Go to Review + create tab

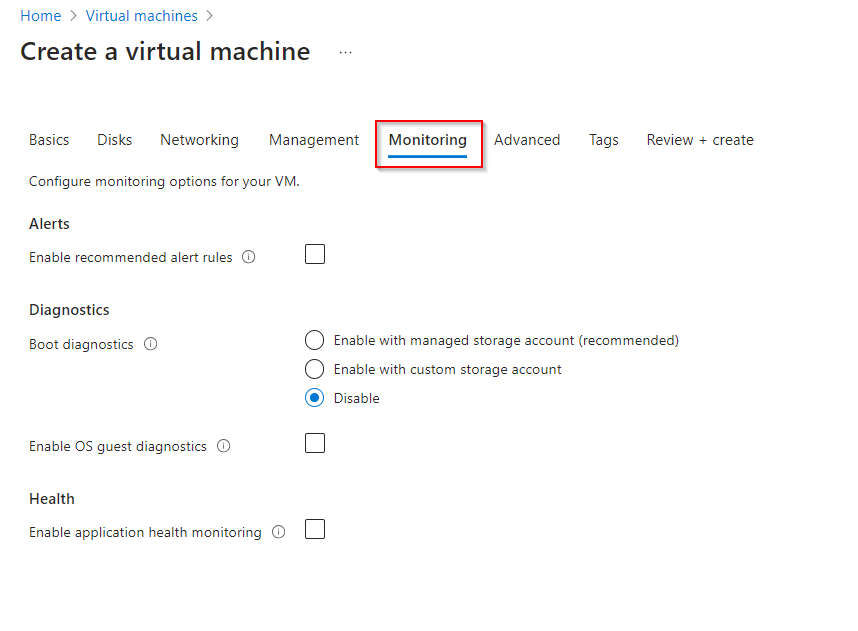700,140
